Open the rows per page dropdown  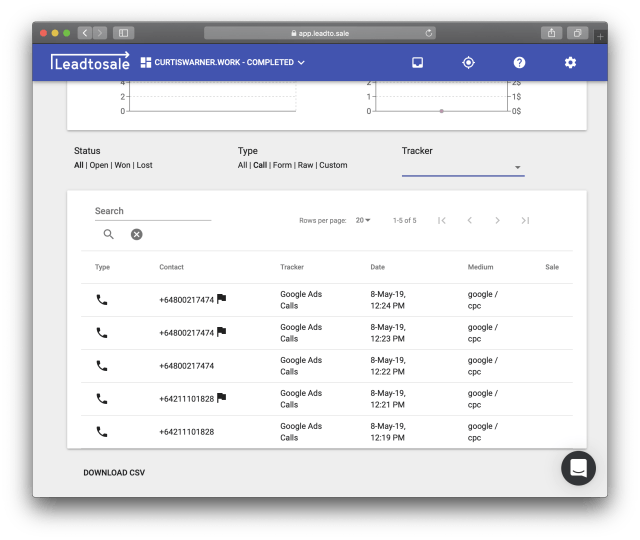[362, 220]
